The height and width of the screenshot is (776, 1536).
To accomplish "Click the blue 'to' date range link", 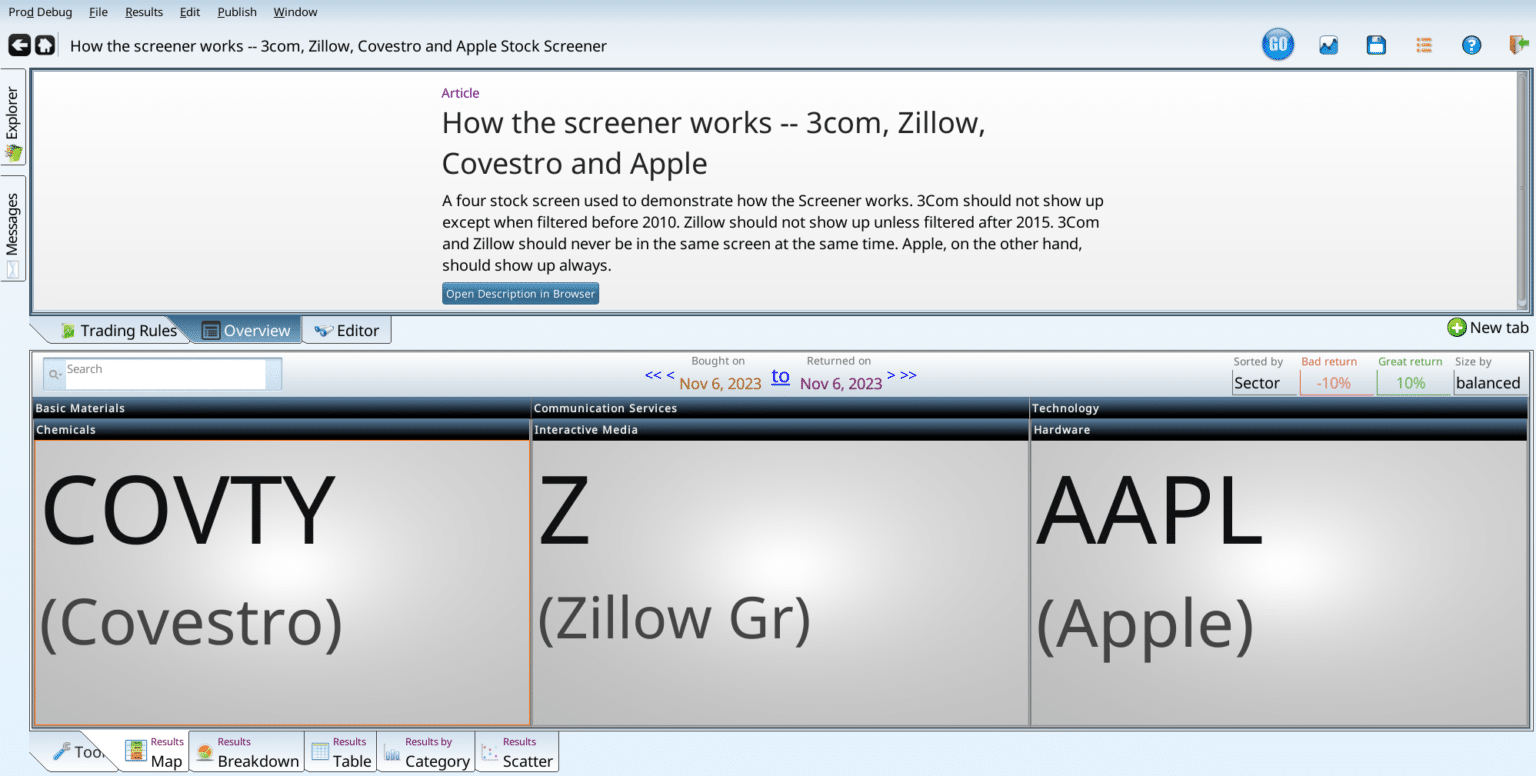I will coord(780,377).
